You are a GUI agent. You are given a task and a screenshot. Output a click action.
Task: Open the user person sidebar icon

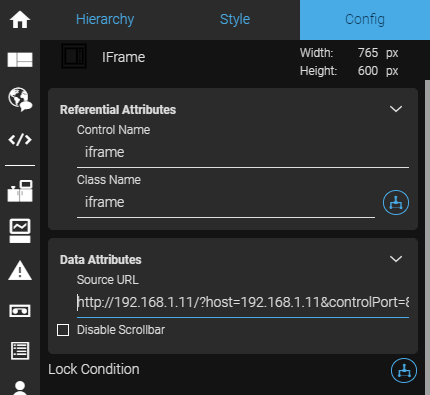click(20, 388)
